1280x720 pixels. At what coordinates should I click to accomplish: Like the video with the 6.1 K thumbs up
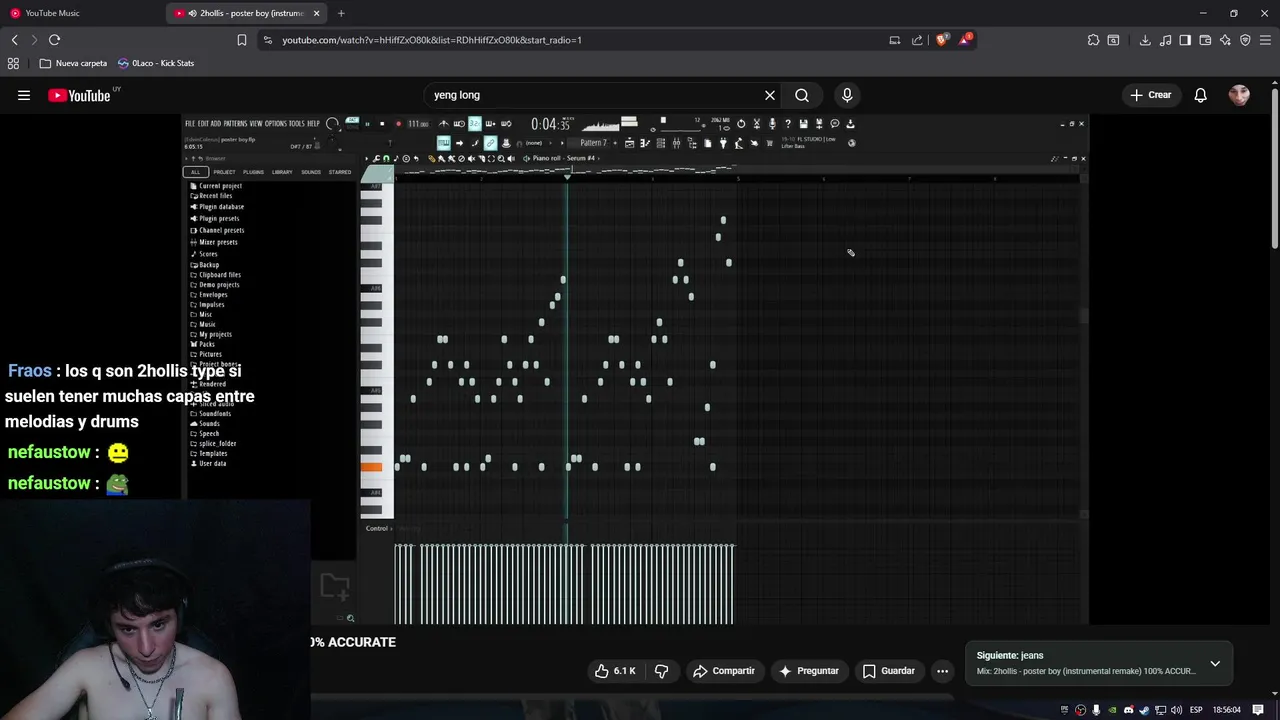(x=615, y=671)
